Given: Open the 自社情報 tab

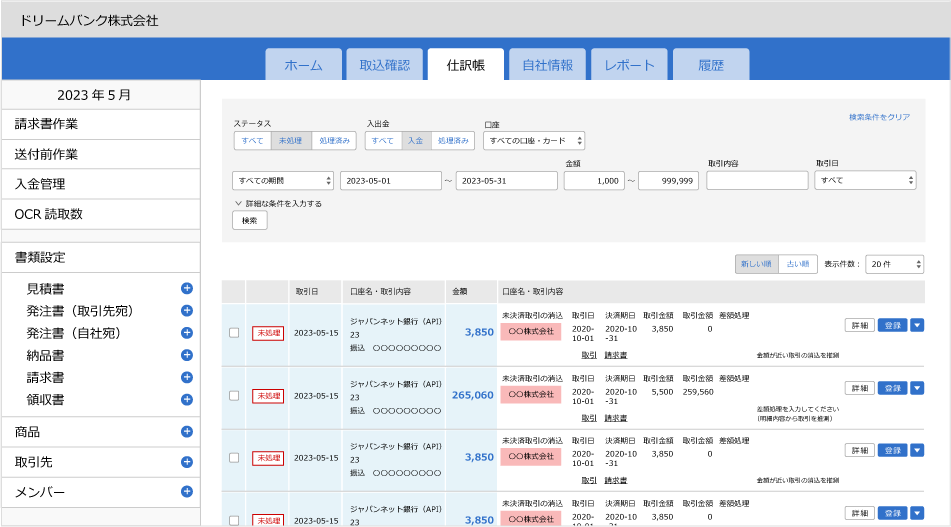Looking at the screenshot, I should [548, 65].
